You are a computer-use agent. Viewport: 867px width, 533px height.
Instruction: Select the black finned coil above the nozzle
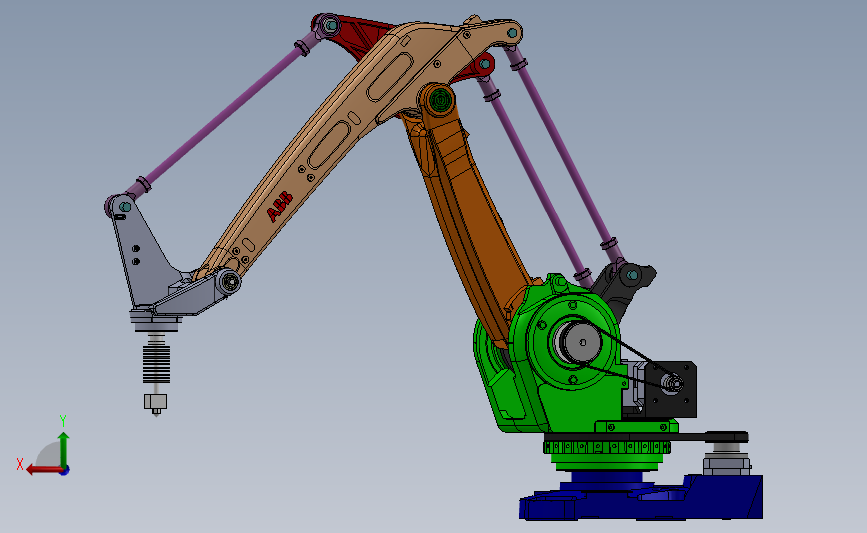click(156, 363)
